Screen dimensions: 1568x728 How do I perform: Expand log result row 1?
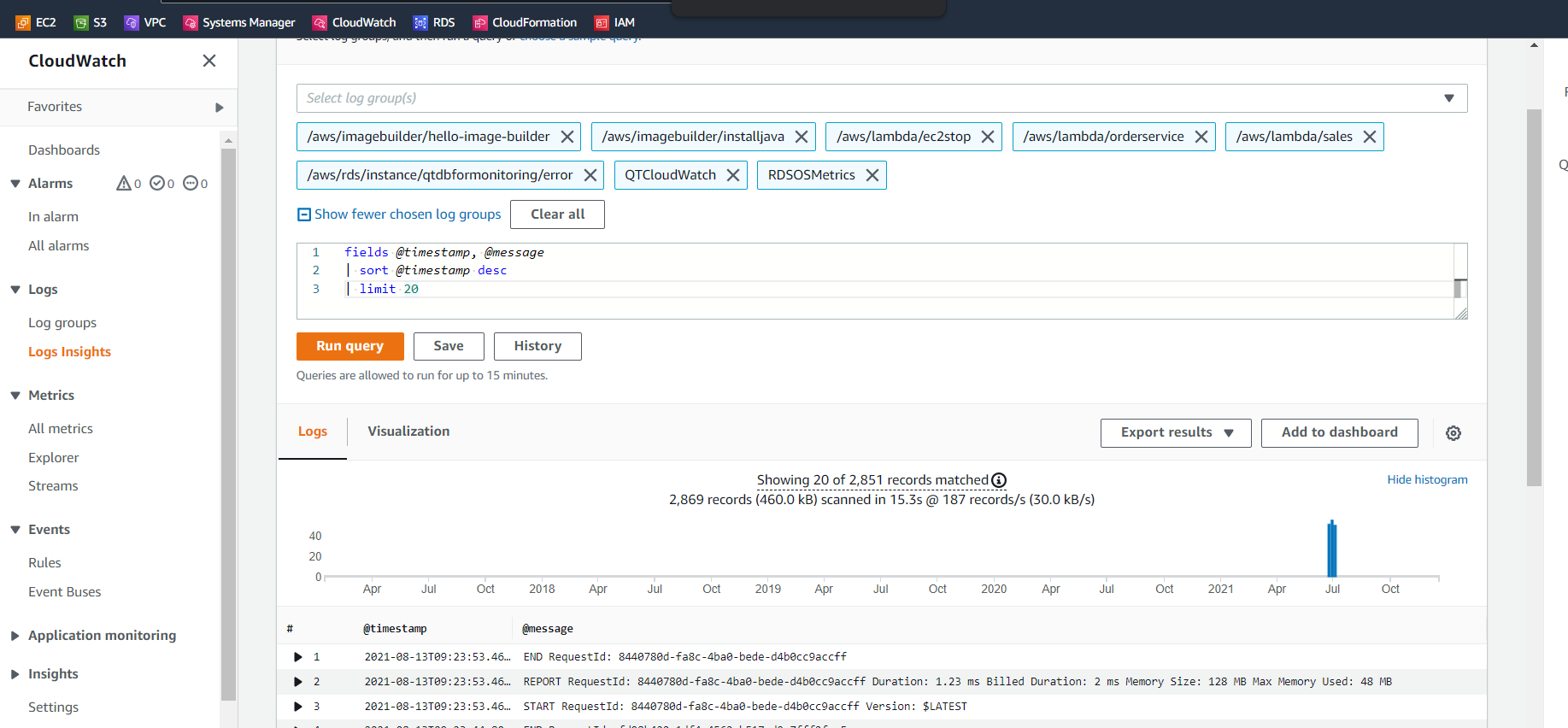pyautogui.click(x=298, y=657)
